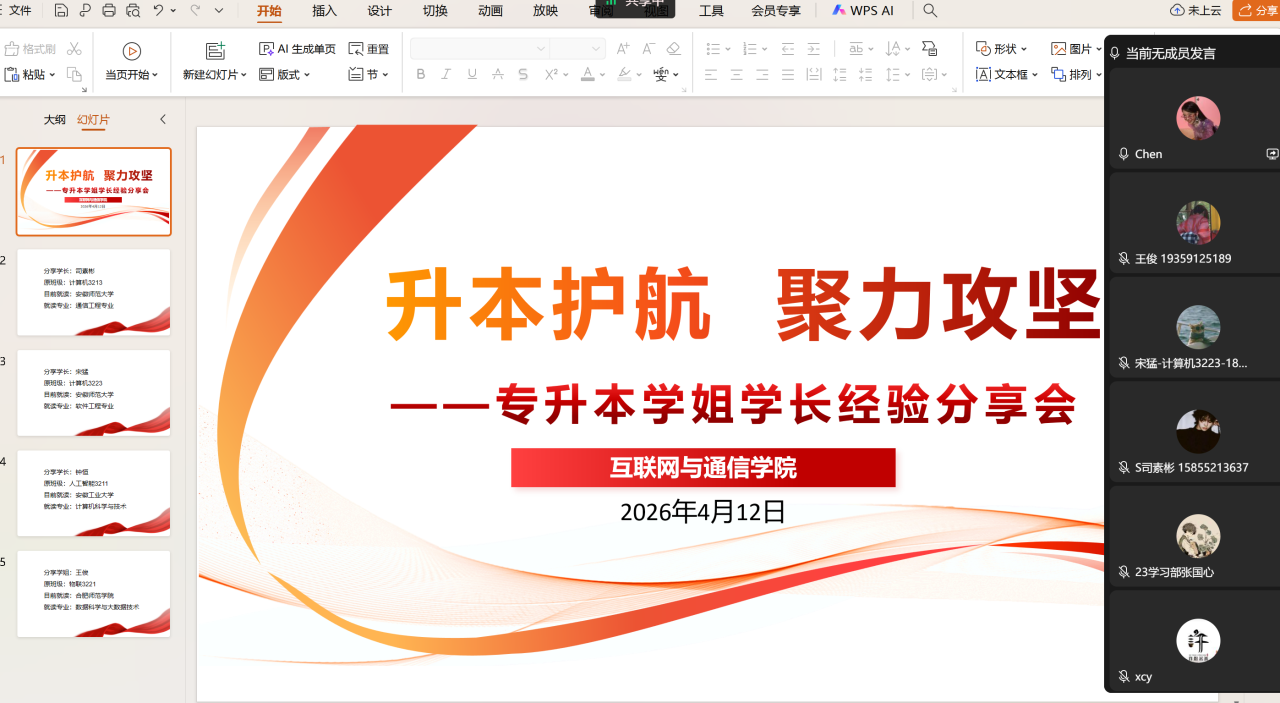
Task: Click the clear formatting eraser icon
Action: (x=673, y=49)
